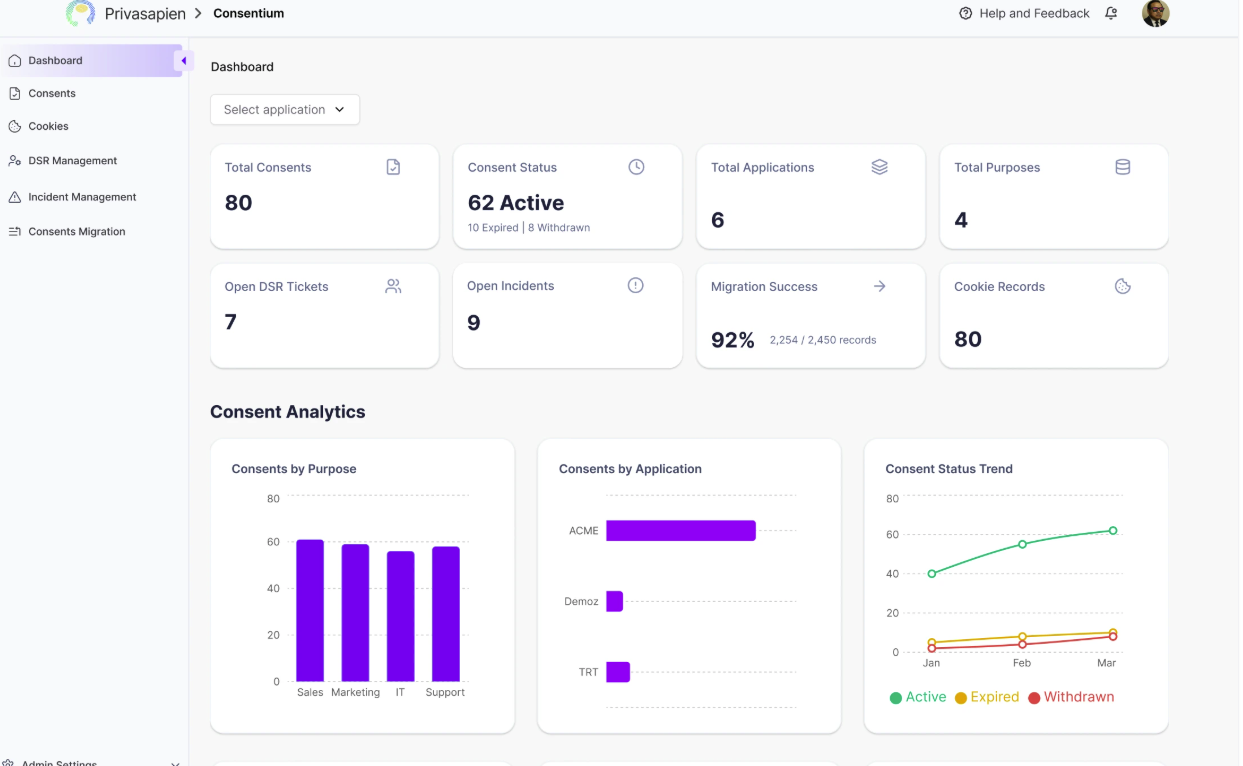
Task: Click the "Consents by Purpose" chart title
Action: point(294,469)
